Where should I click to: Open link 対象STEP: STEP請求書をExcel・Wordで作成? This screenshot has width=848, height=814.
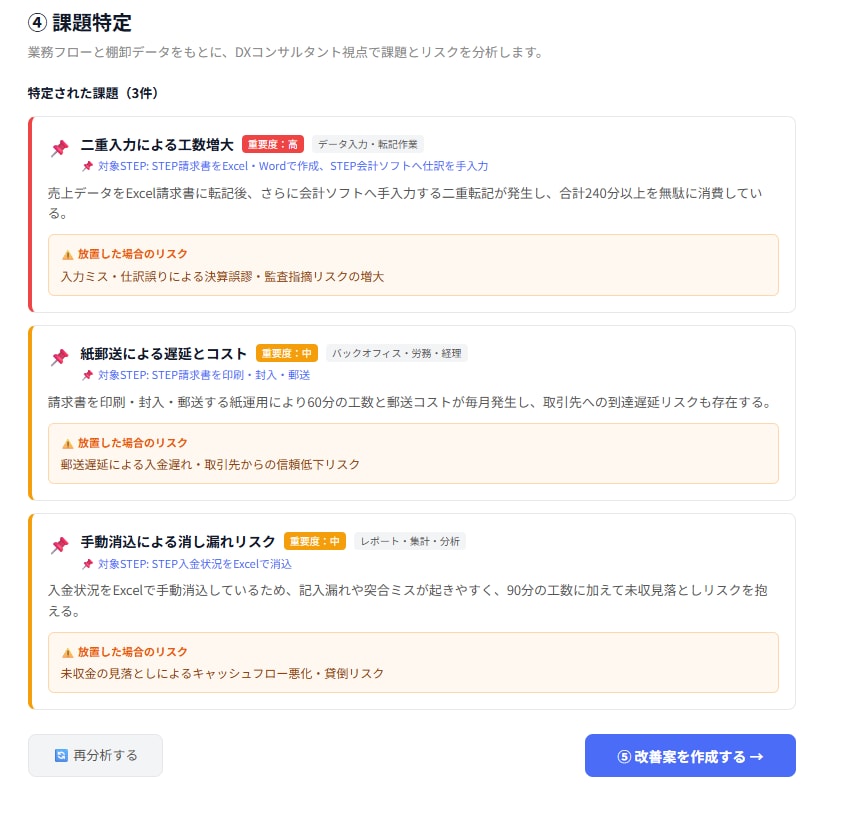[x=293, y=166]
